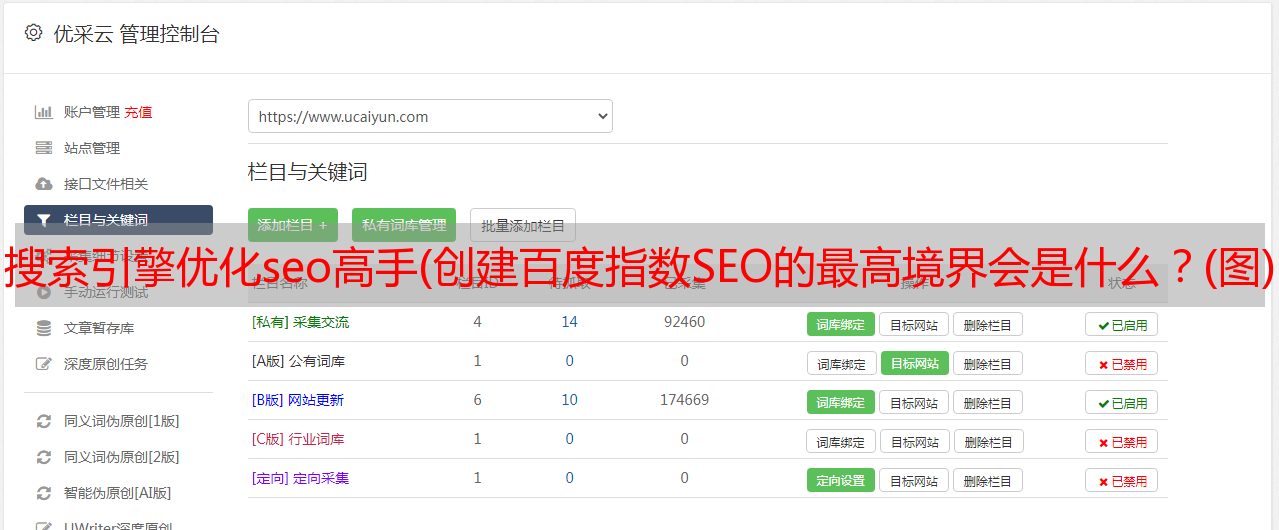
Task: Click the 批量添加栏目 button
Action: point(523,225)
